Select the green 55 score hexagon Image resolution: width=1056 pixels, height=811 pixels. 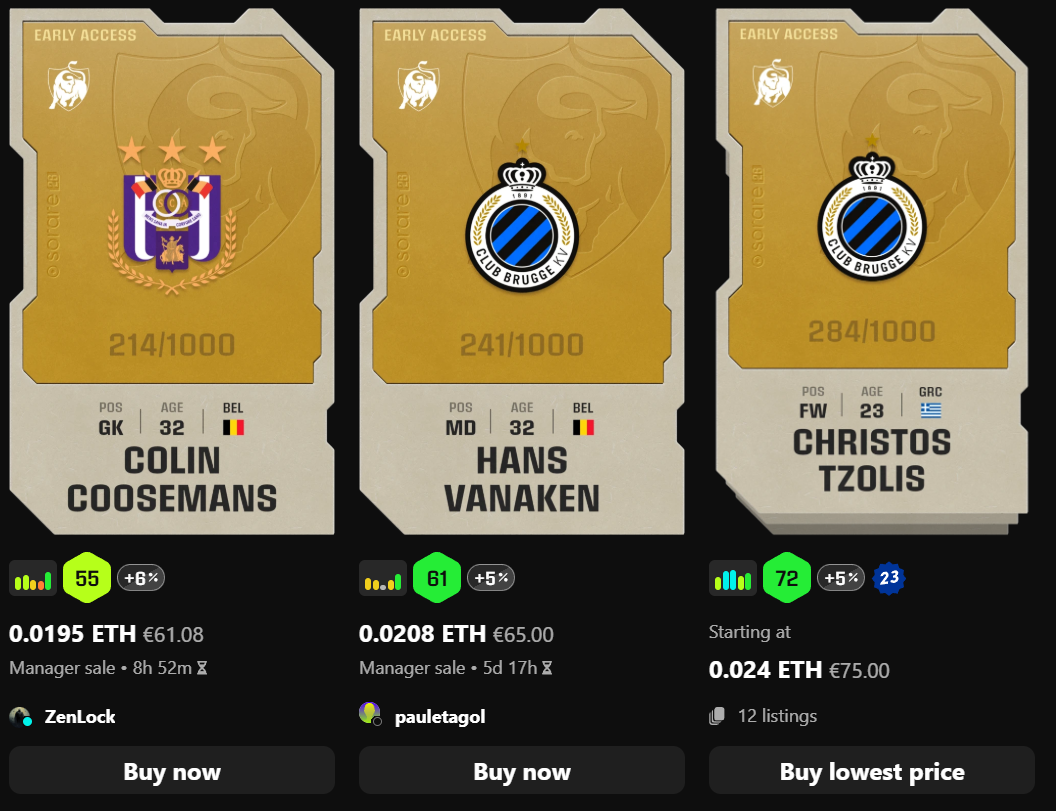coord(87,578)
